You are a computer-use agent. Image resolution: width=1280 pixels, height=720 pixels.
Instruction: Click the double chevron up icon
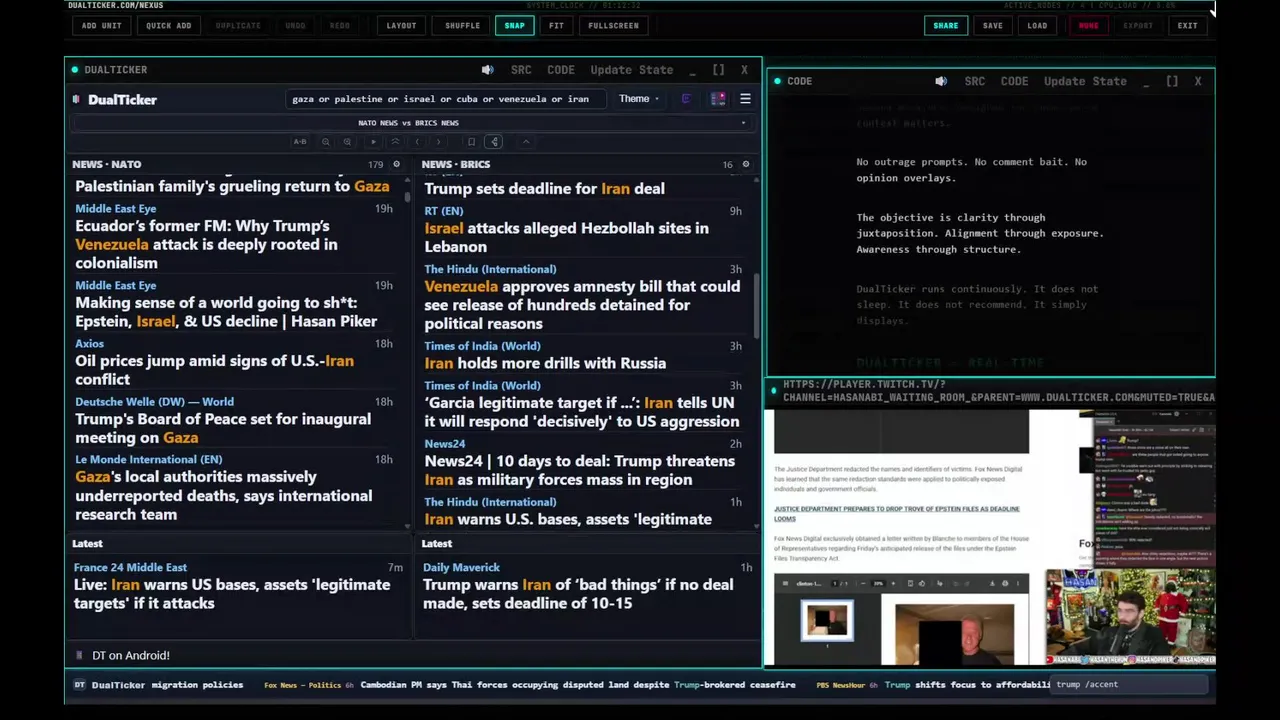[x=395, y=142]
